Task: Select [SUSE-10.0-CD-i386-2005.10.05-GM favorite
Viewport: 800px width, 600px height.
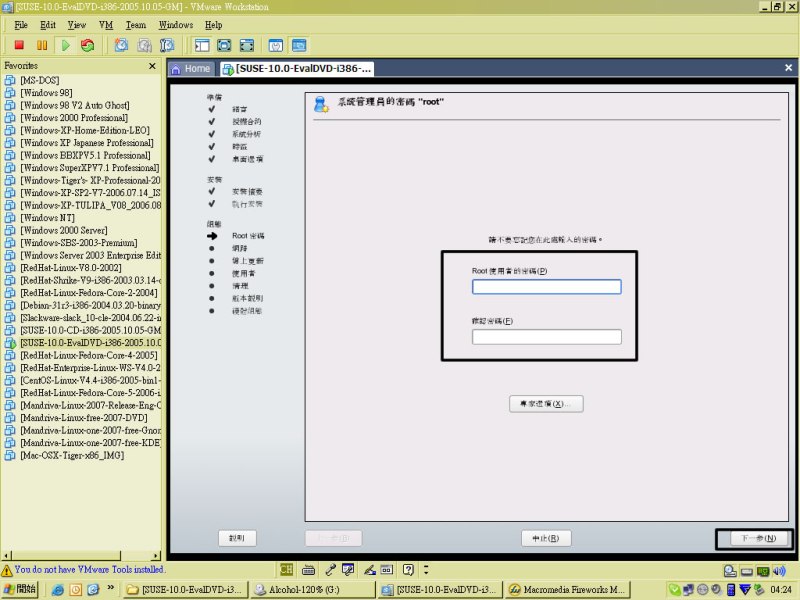Action: [90, 330]
